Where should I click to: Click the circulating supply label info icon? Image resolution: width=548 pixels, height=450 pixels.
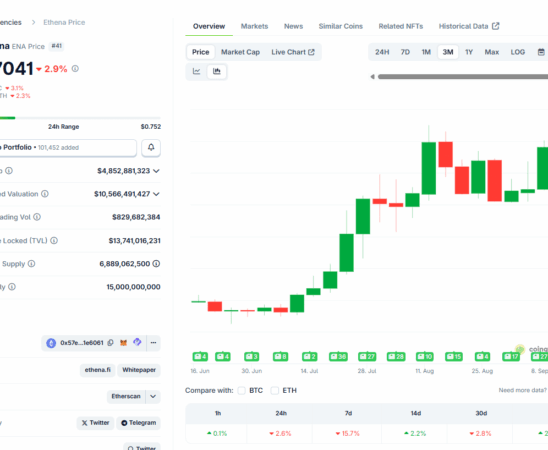pyautogui.click(x=31, y=264)
